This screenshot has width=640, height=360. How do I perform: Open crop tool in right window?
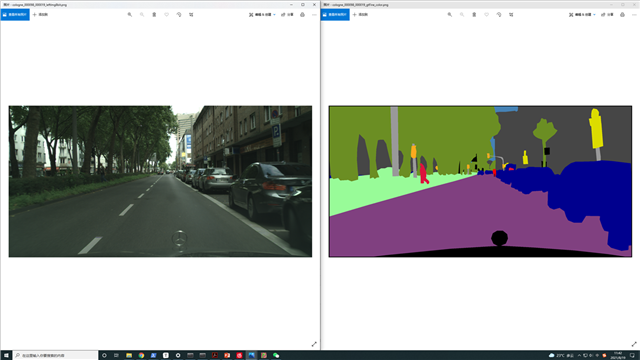[x=511, y=15]
